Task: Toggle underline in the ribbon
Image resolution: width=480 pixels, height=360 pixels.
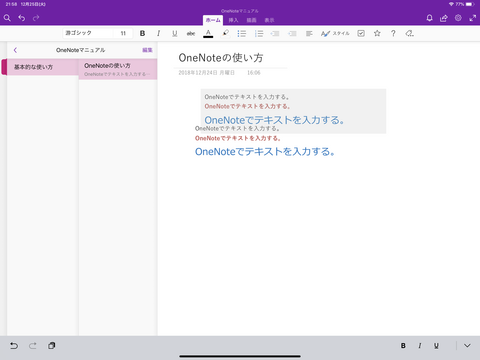Action: coord(175,33)
